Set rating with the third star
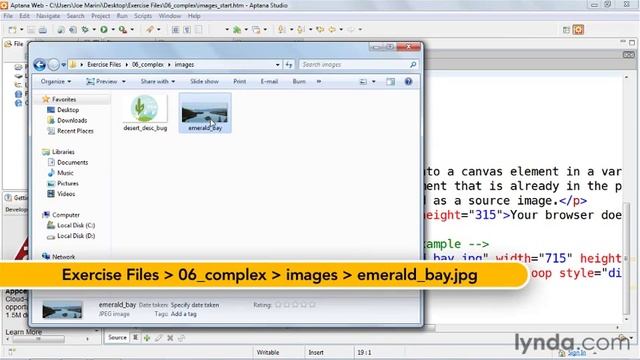 pyautogui.click(x=295, y=304)
